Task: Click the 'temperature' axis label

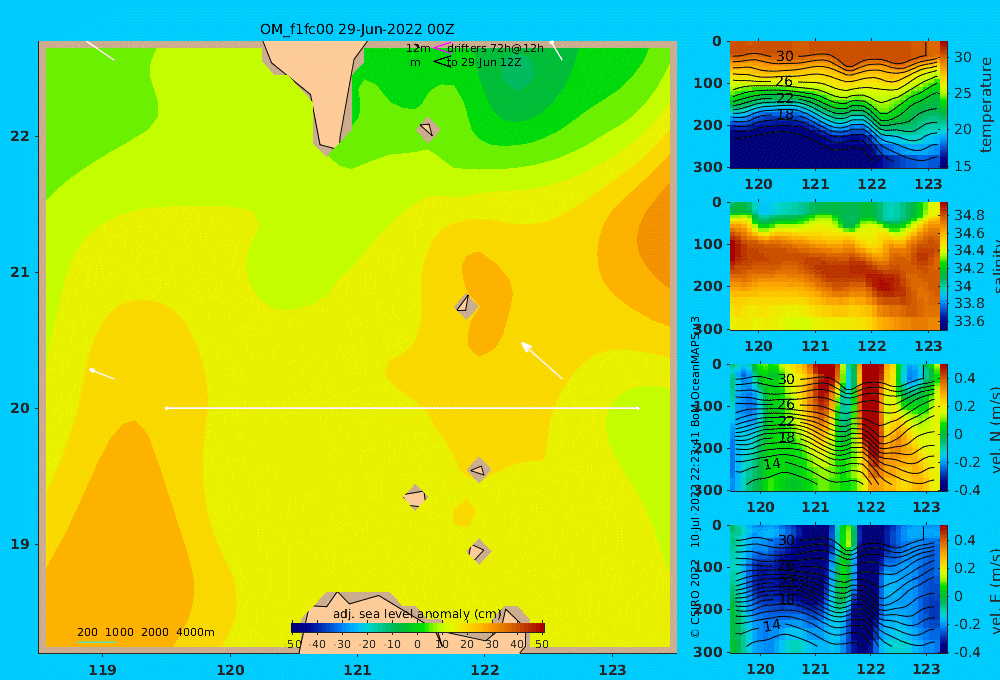Action: (986, 105)
